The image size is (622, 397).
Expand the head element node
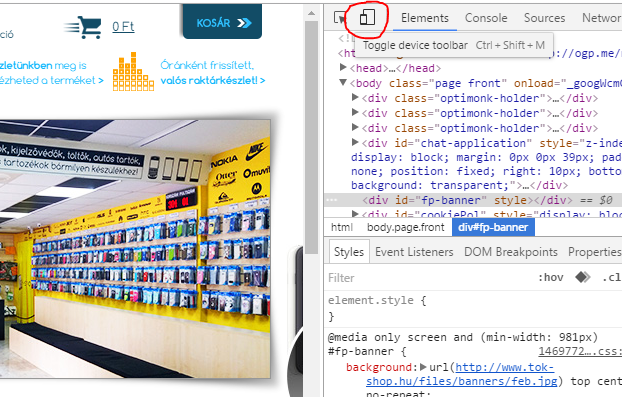coord(343,68)
